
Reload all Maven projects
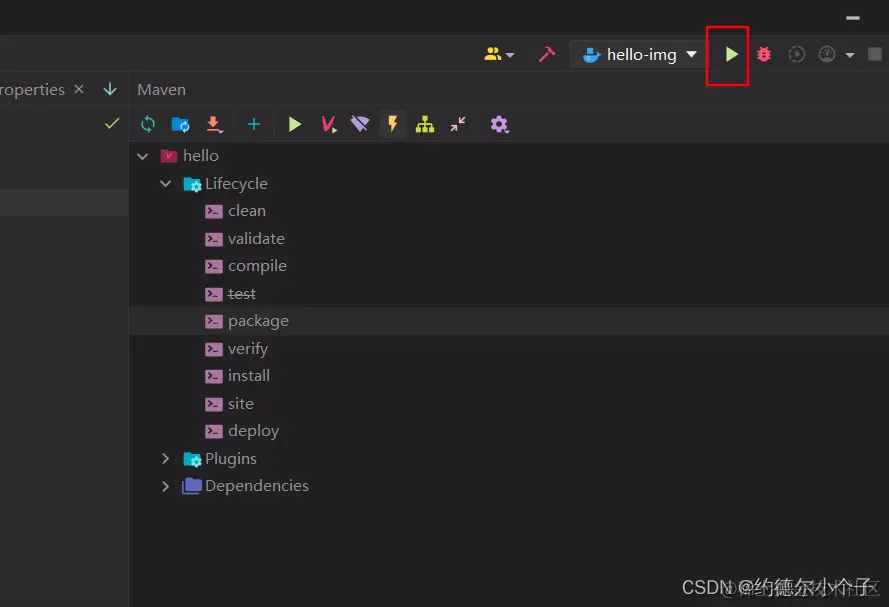coord(148,124)
